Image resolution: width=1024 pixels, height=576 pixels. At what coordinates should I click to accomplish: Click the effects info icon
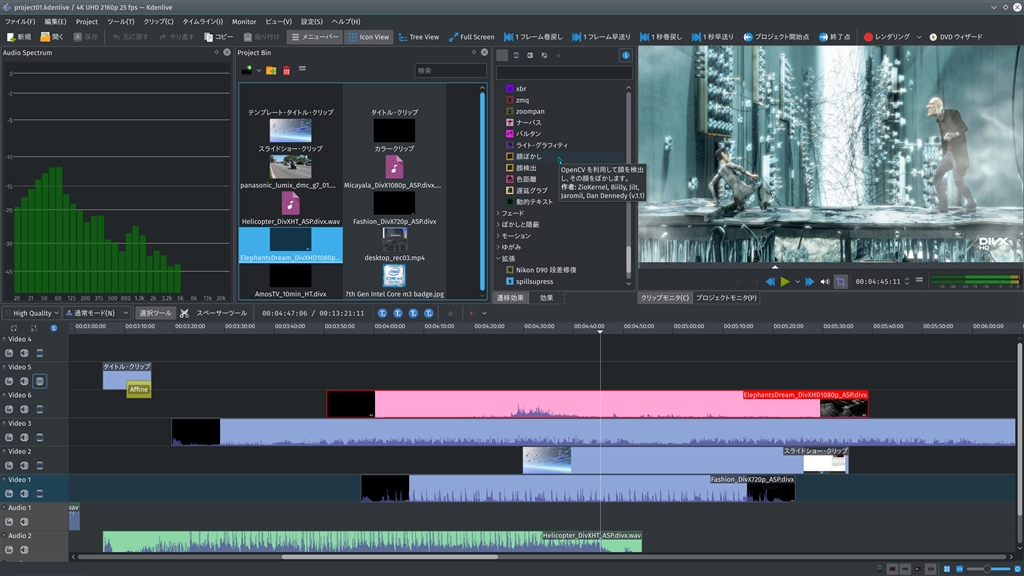click(x=626, y=56)
